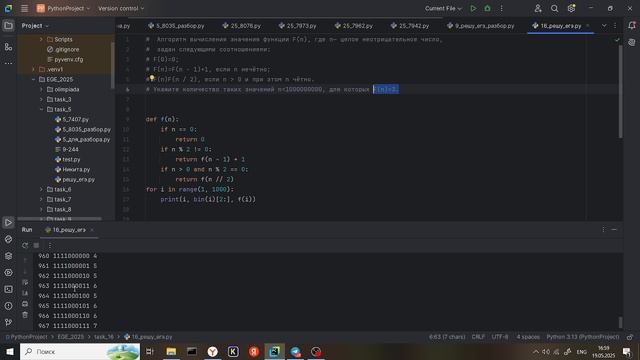The height and width of the screenshot is (360, 640).
Task: Start debugging with the bug icon
Action: pyautogui.click(x=487, y=8)
